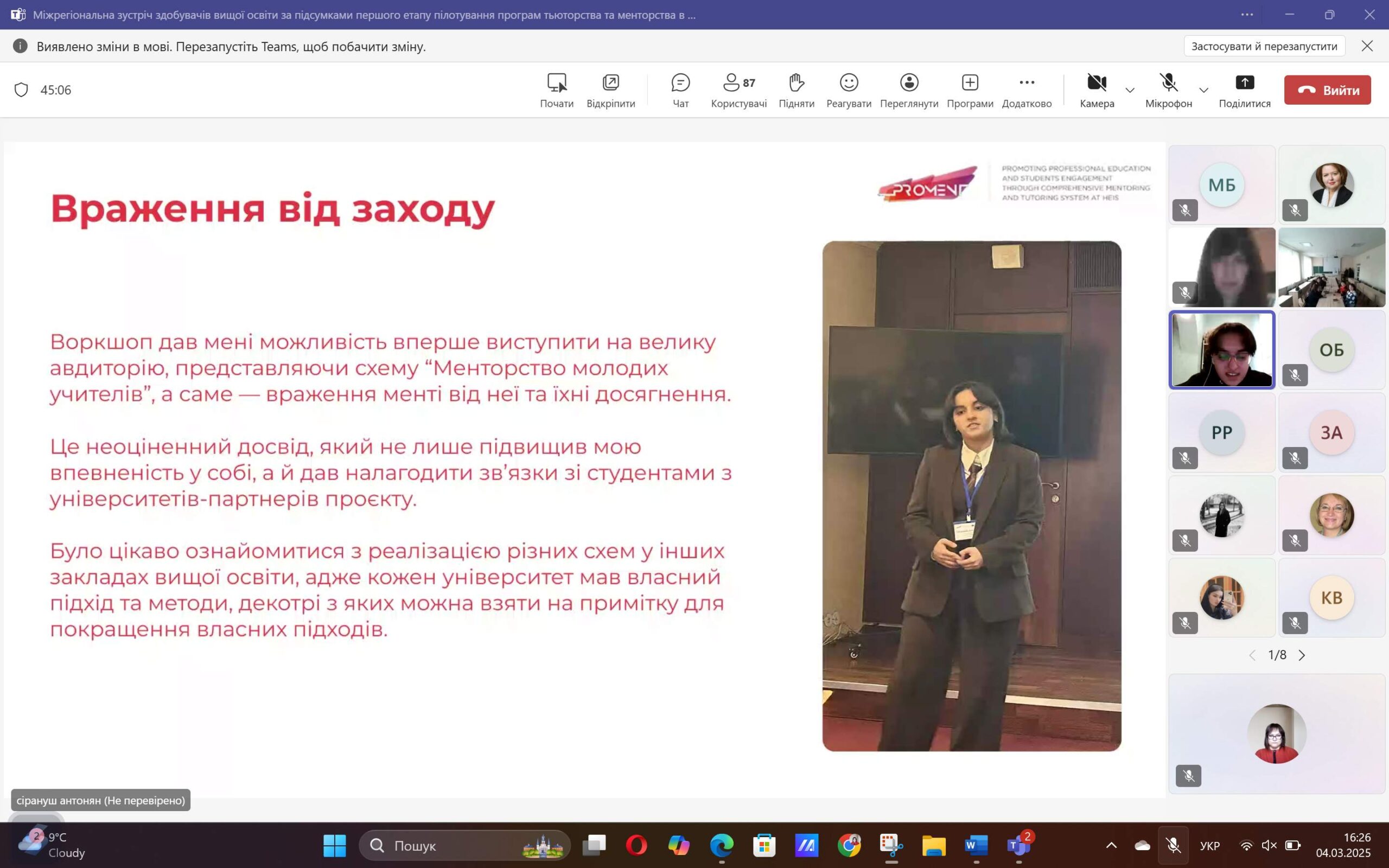Open Програми apps panel
1389x868 pixels.
tap(970, 90)
